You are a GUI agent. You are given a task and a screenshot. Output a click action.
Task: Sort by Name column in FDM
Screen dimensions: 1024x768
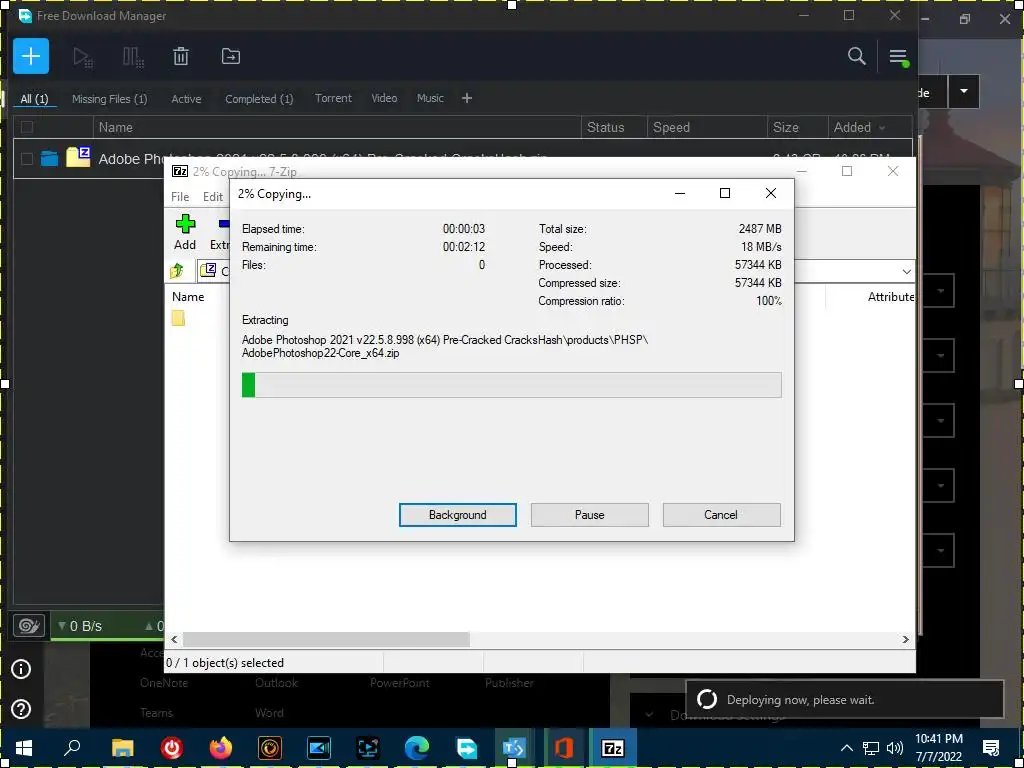337,127
